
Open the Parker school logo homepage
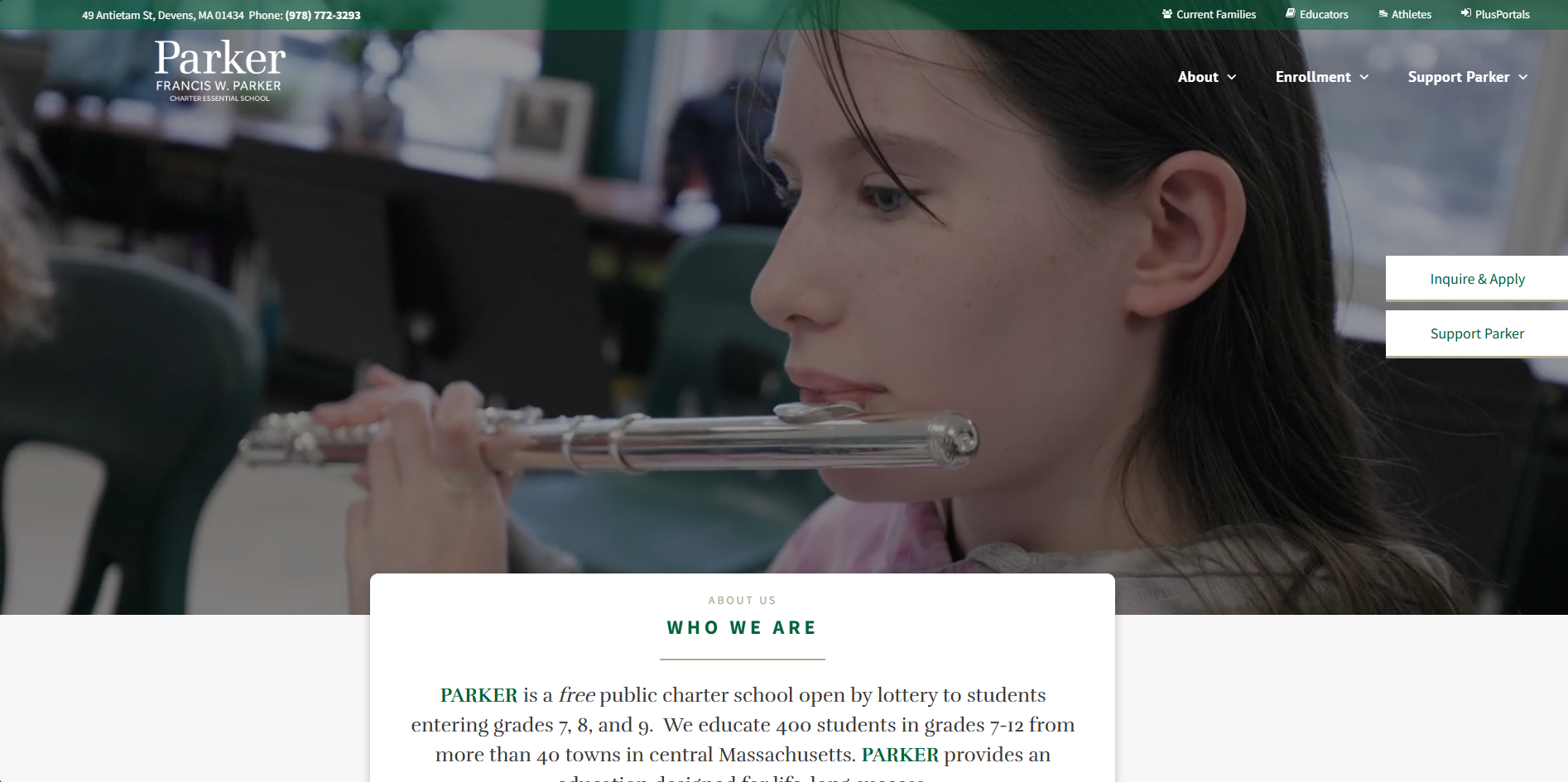coord(220,71)
